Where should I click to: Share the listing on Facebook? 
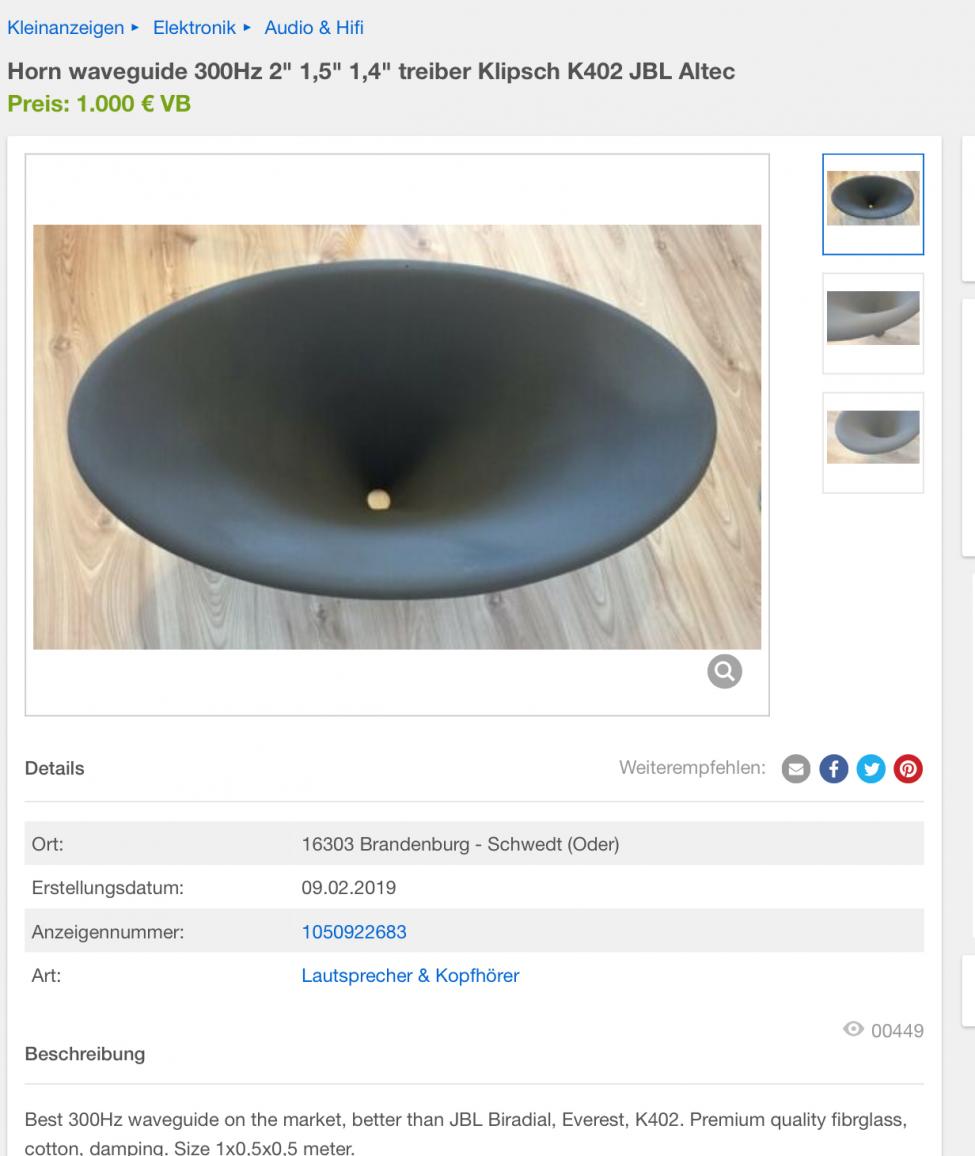(x=833, y=769)
